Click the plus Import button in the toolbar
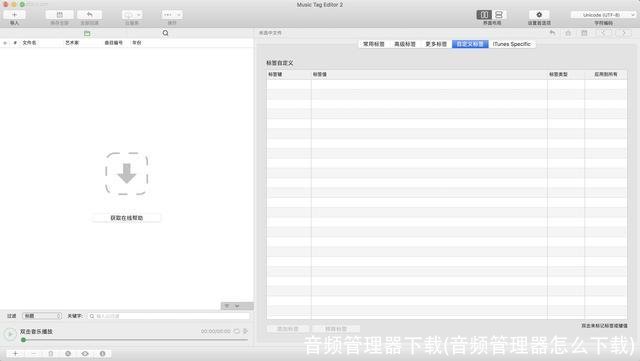 [14, 15]
